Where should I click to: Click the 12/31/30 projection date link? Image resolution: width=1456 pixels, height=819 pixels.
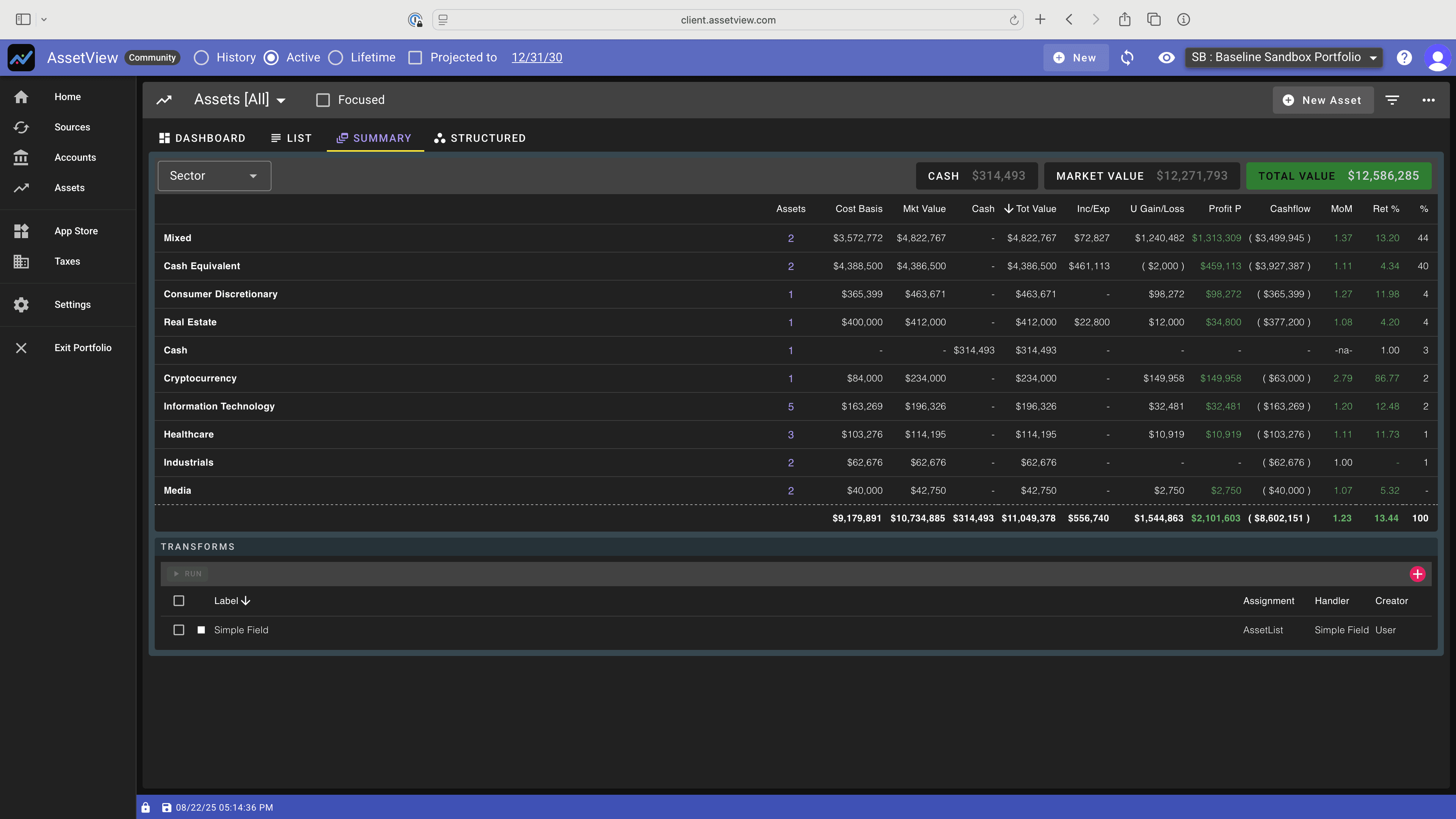pyautogui.click(x=537, y=57)
